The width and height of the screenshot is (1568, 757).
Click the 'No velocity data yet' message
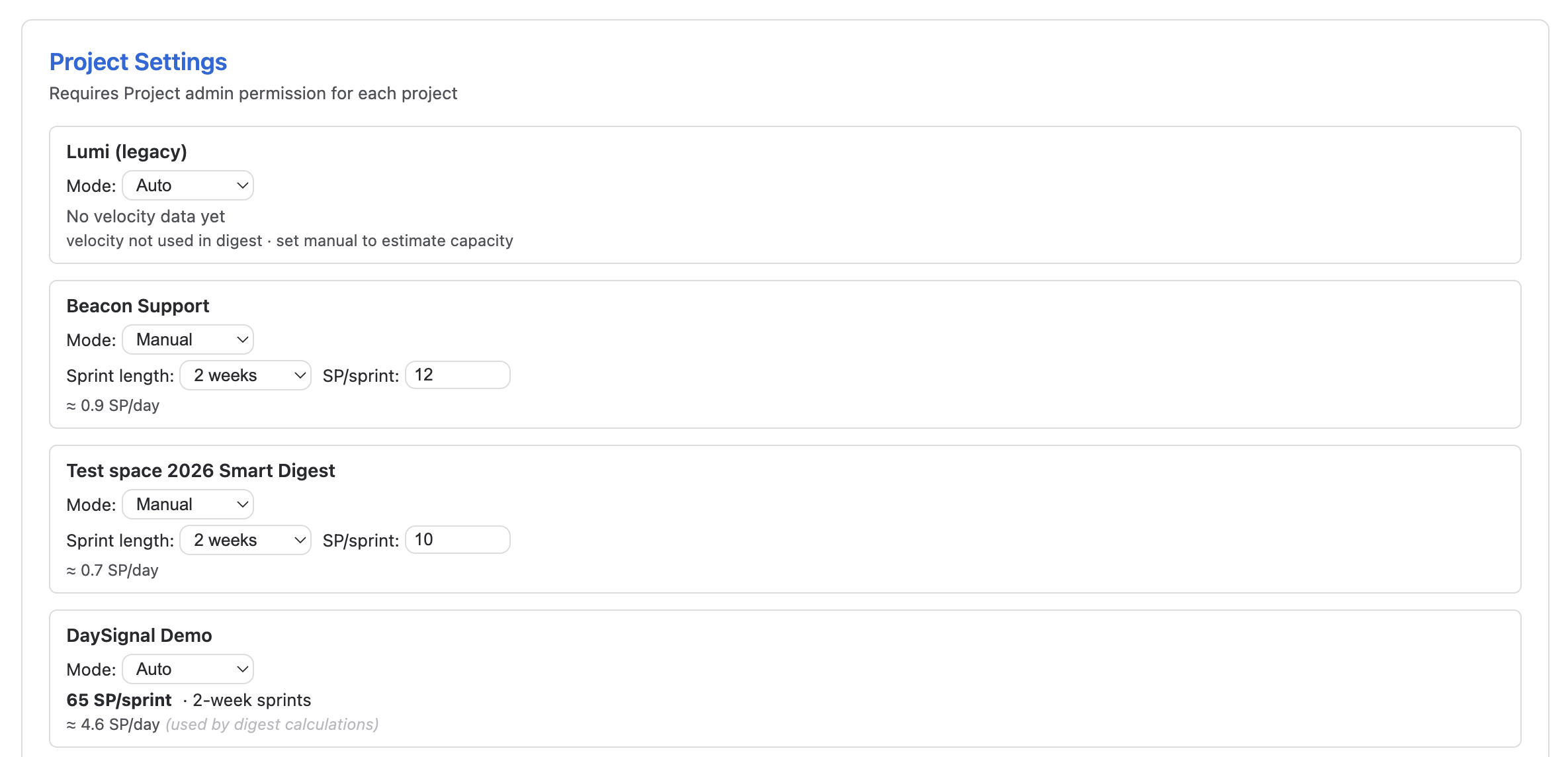[146, 216]
